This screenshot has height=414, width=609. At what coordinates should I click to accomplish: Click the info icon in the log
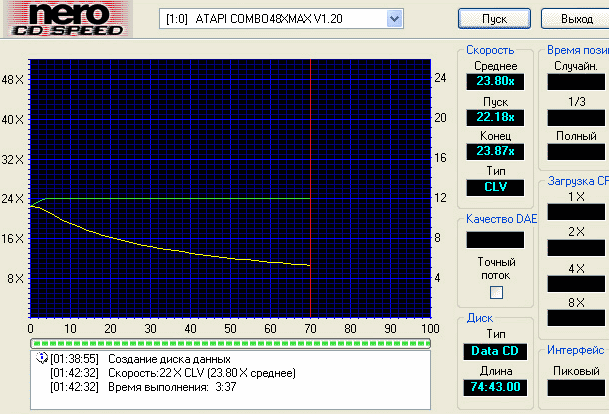(41, 358)
